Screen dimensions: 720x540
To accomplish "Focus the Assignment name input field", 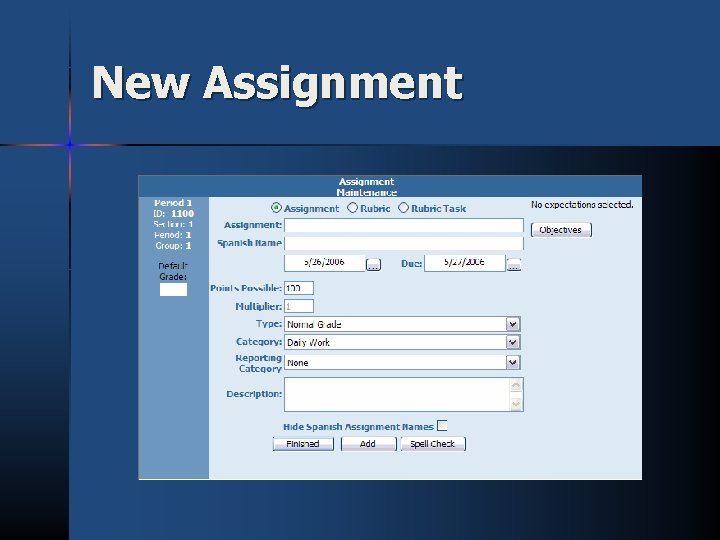I will pos(404,225).
